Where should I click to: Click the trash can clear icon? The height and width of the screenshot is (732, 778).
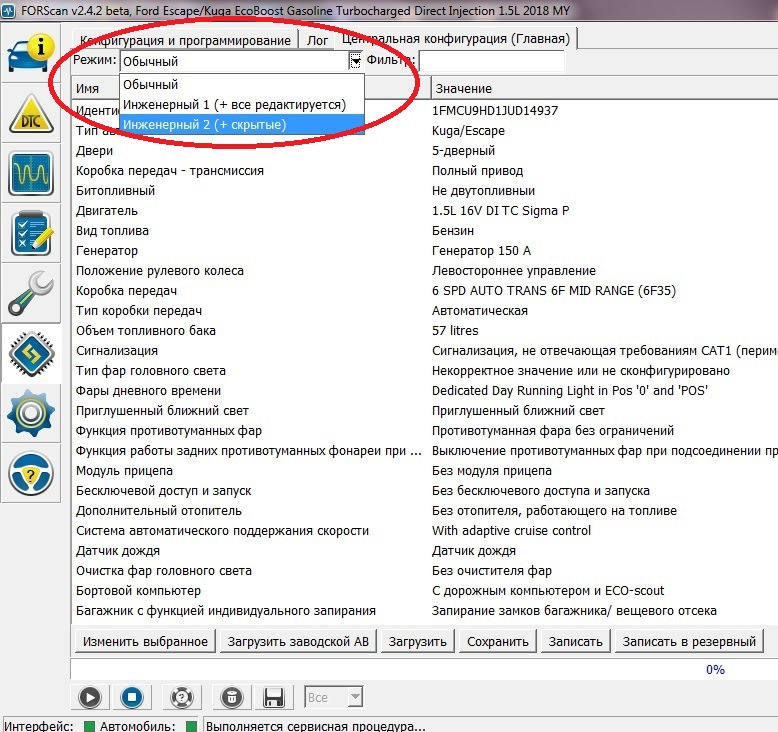click(x=231, y=697)
